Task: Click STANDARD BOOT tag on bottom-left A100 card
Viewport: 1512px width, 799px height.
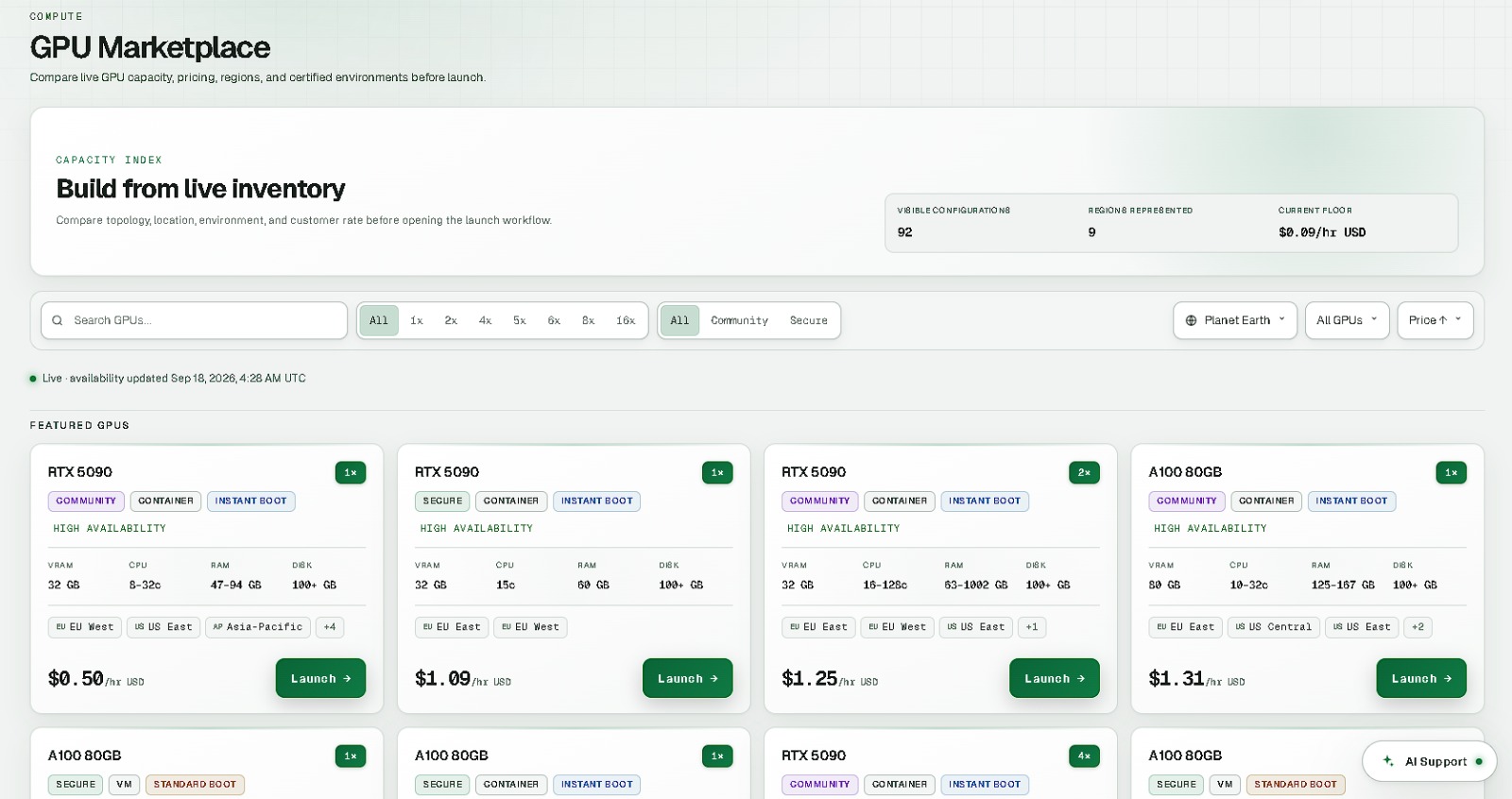Action: (x=195, y=785)
